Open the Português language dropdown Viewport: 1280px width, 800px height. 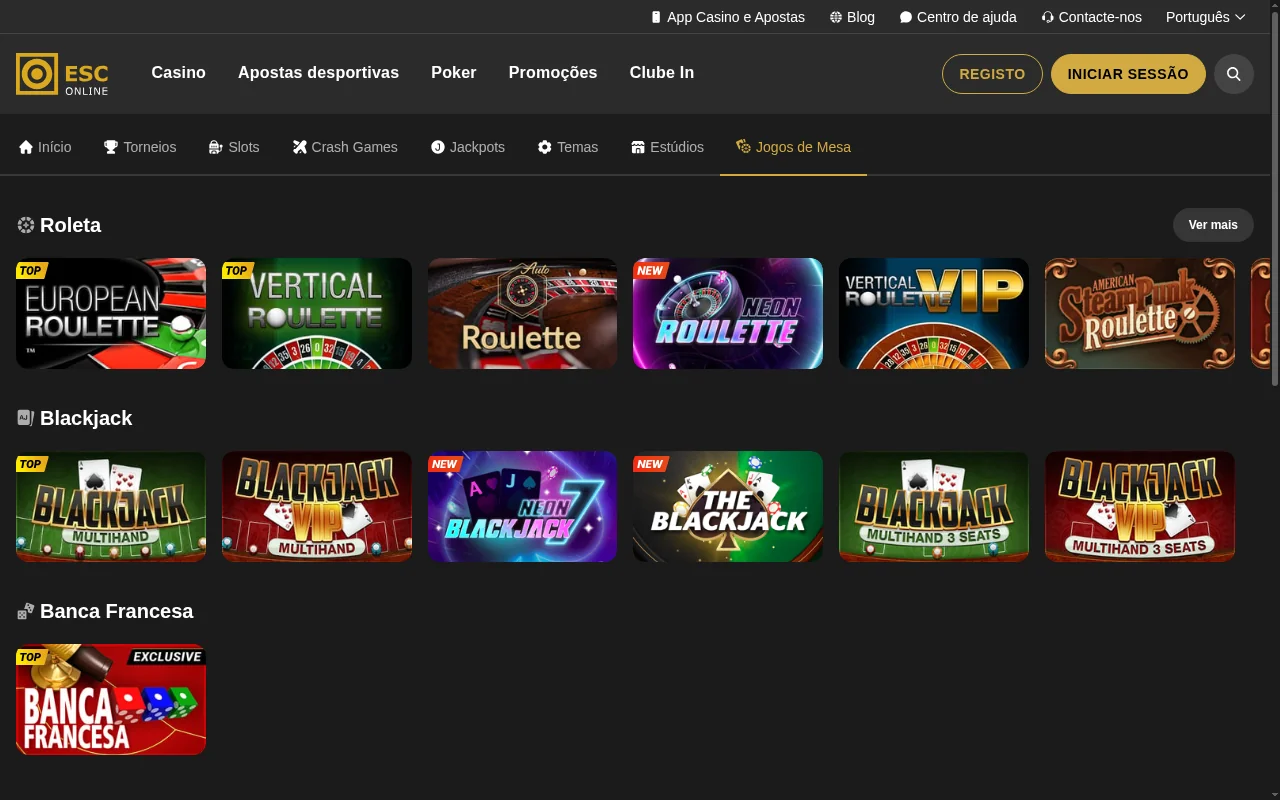click(1206, 17)
